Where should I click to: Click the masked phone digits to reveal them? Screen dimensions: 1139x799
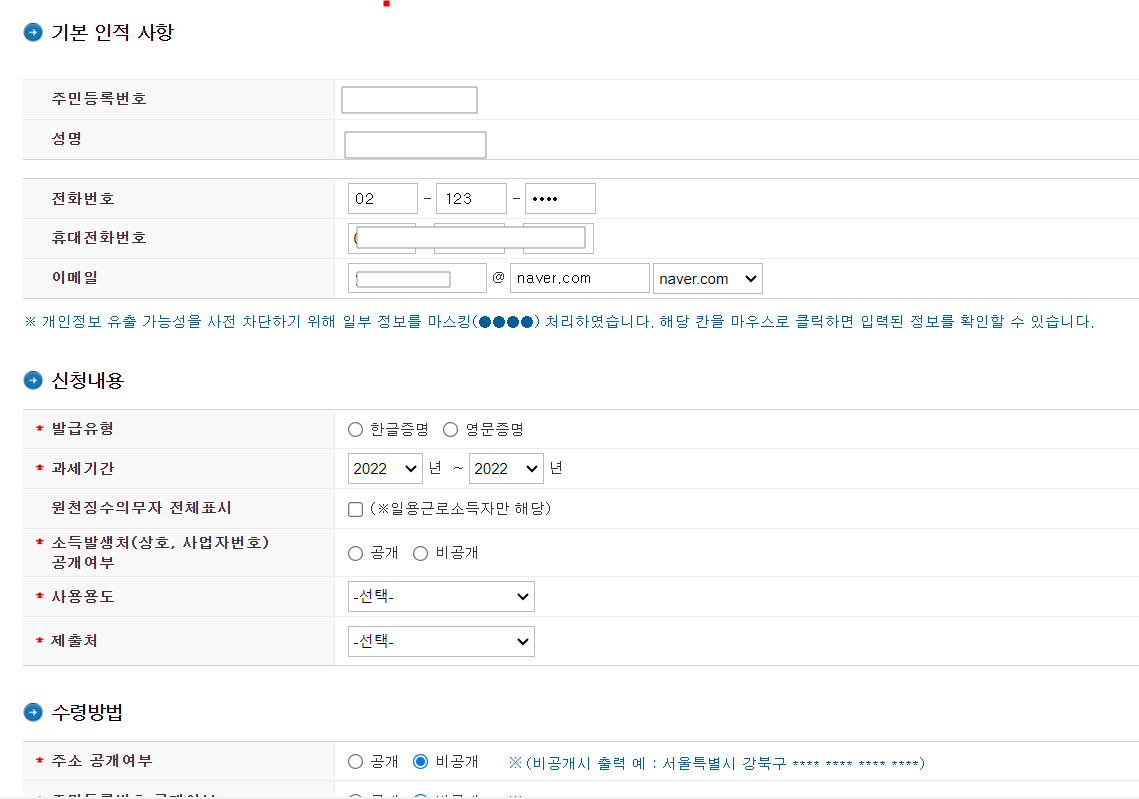[x=560, y=198]
